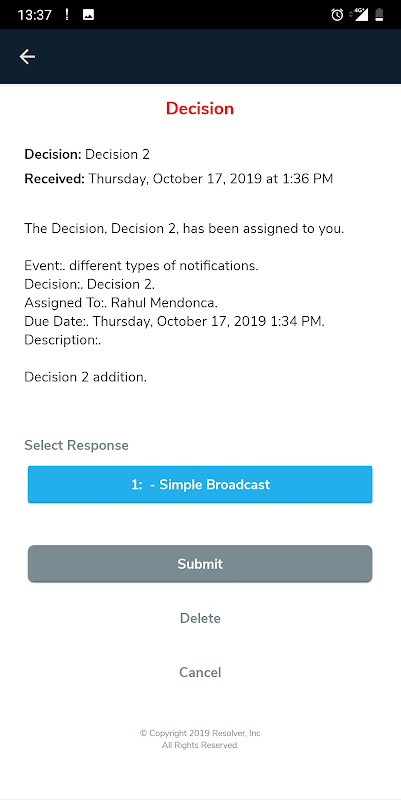Tap the 13:37 clock in status bar
This screenshot has height=800, width=401.
(x=35, y=15)
